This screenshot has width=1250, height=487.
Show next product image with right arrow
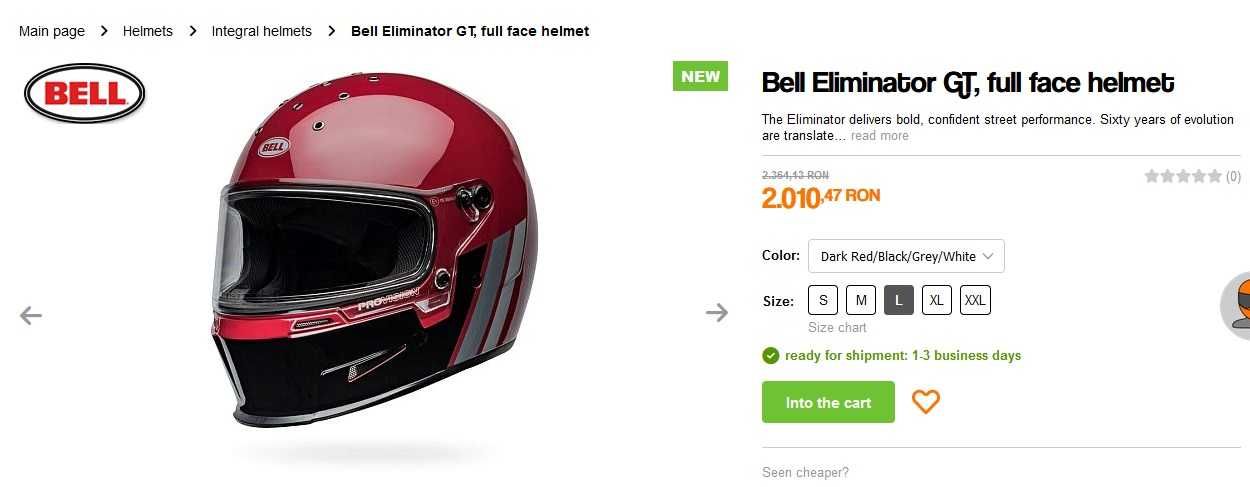click(717, 313)
